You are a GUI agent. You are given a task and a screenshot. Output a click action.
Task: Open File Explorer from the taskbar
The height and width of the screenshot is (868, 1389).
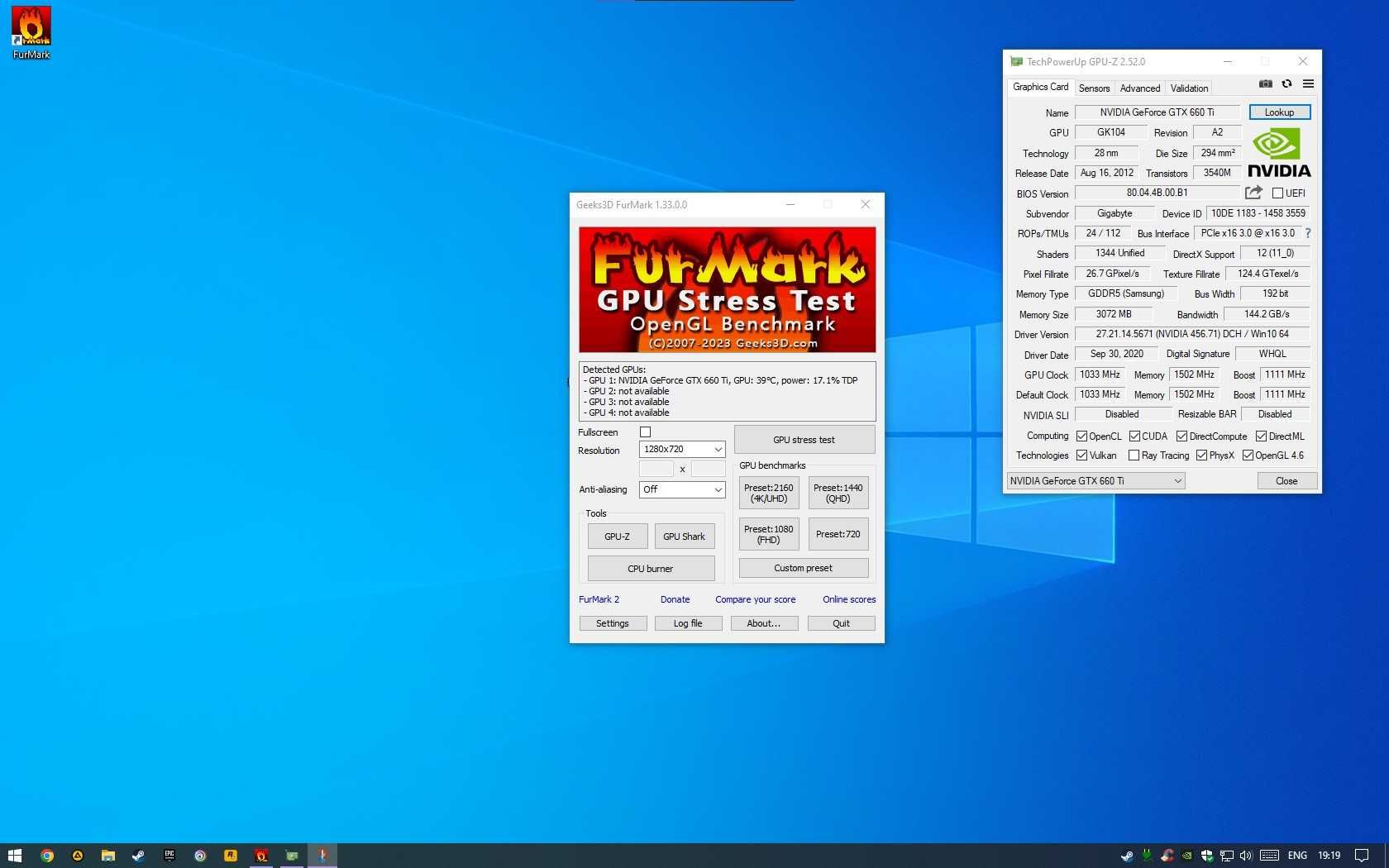108,856
